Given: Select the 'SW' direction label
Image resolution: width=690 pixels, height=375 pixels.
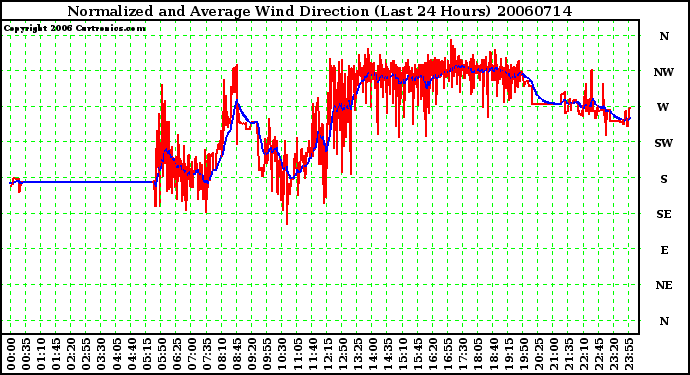Looking at the screenshot, I should (664, 143).
